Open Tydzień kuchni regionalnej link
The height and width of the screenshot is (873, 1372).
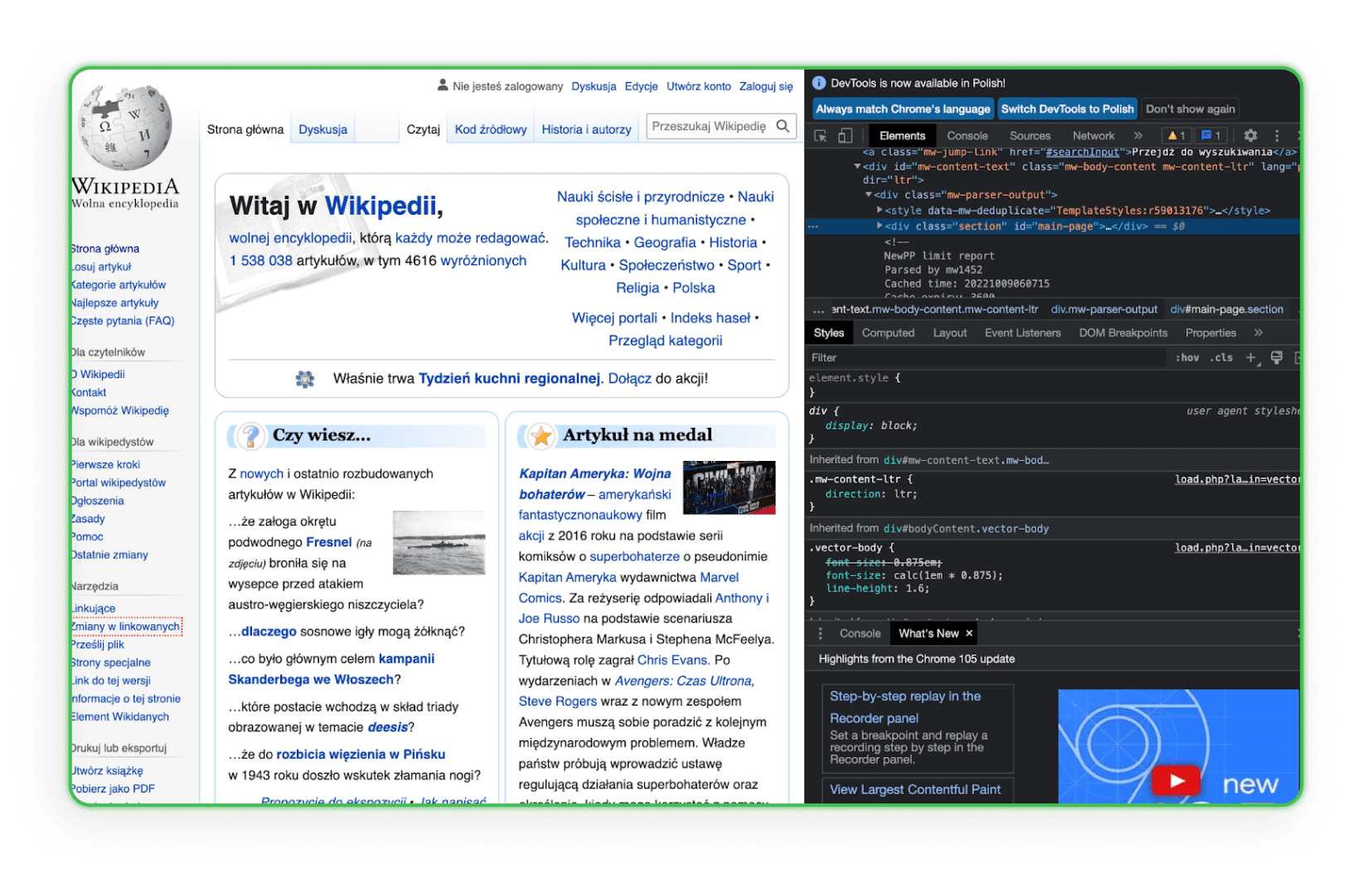[509, 379]
